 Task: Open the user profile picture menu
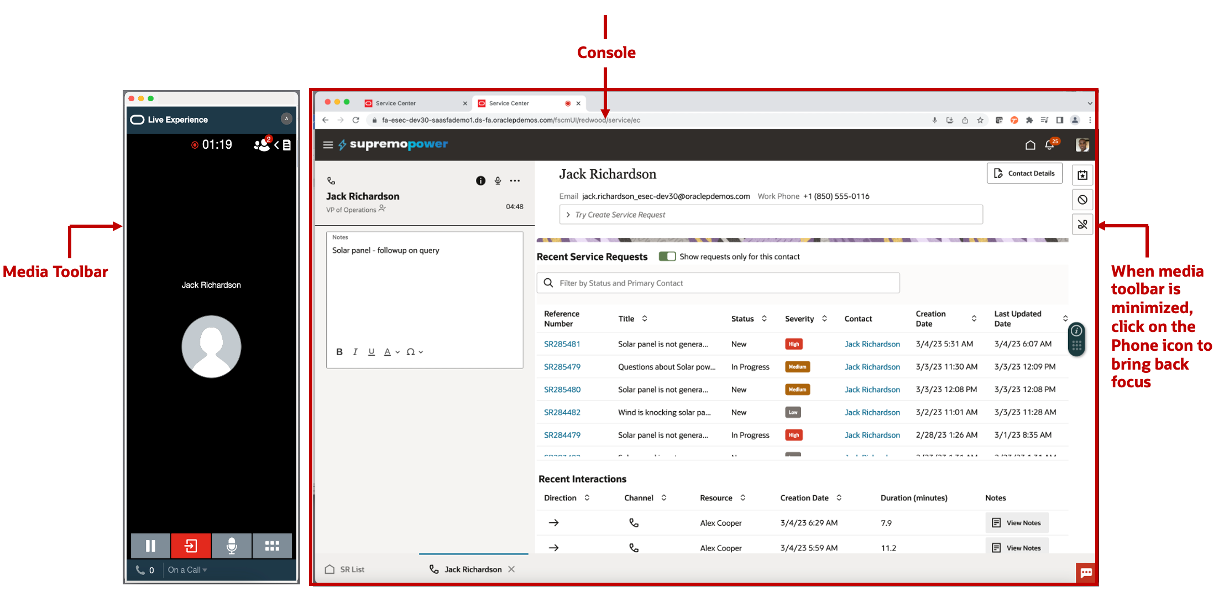1082,145
